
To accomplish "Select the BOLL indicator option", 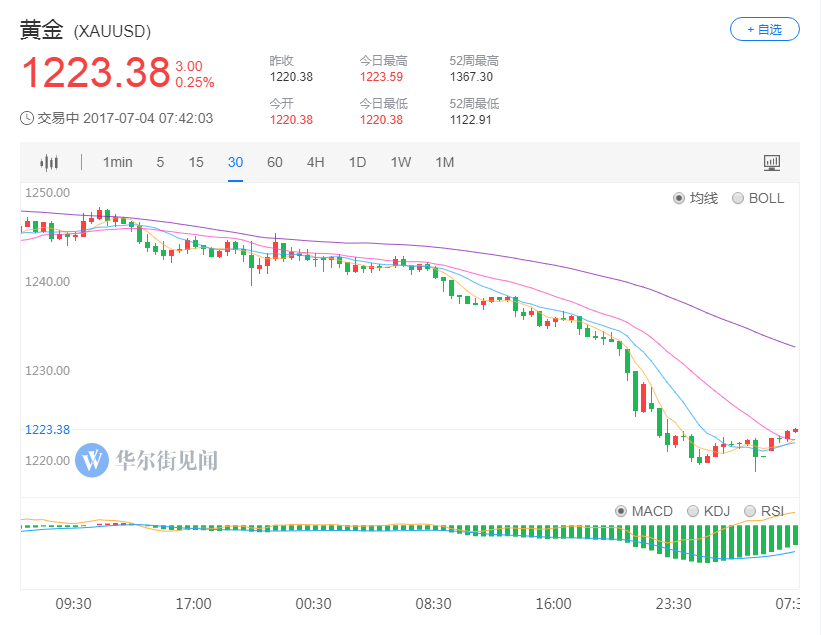I will (739, 198).
